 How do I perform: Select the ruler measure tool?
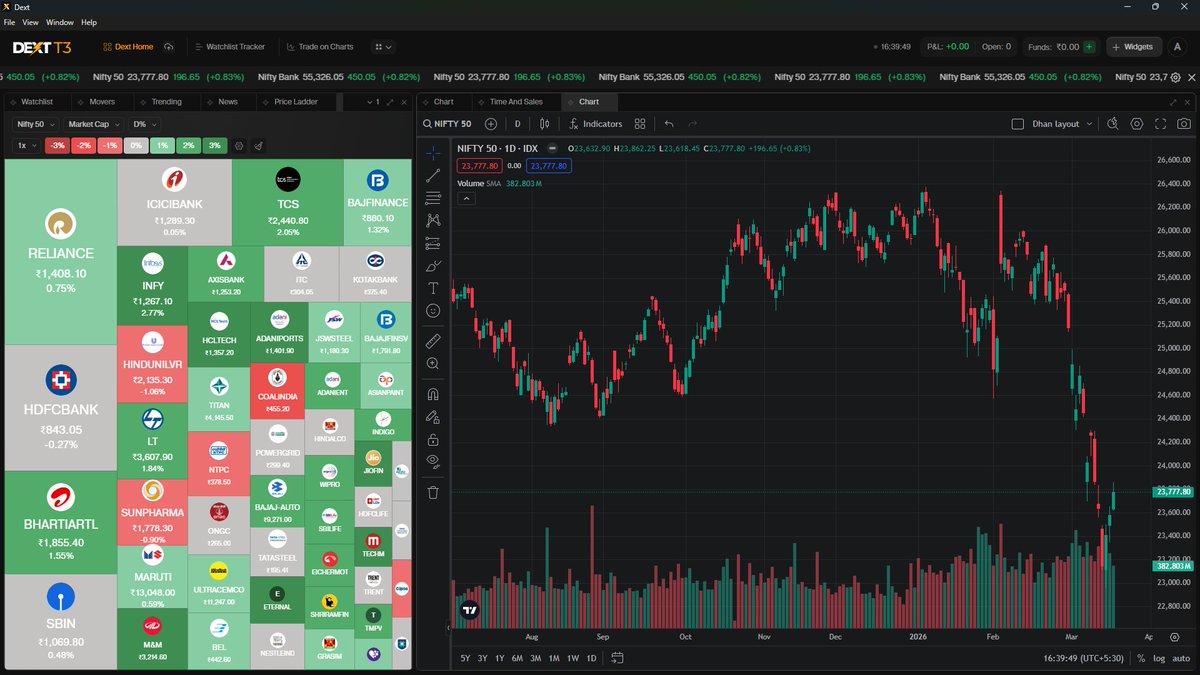433,340
